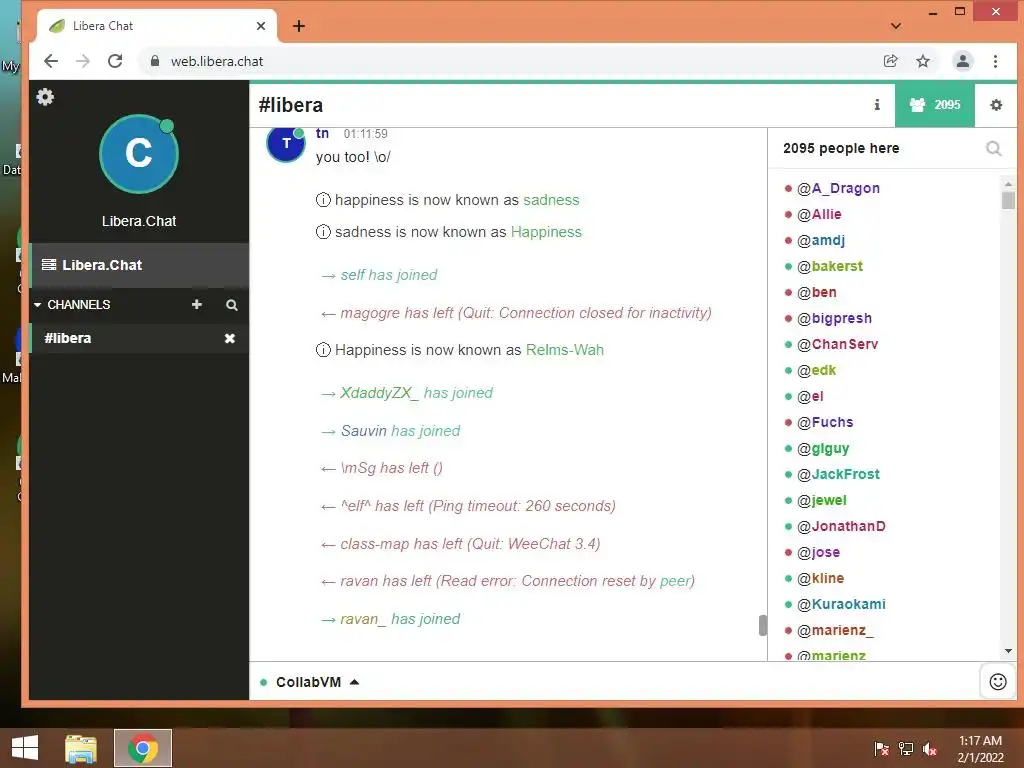The width and height of the screenshot is (1024, 768).
Task: Click the nicklist scrollbar down arrow
Action: click(1008, 651)
